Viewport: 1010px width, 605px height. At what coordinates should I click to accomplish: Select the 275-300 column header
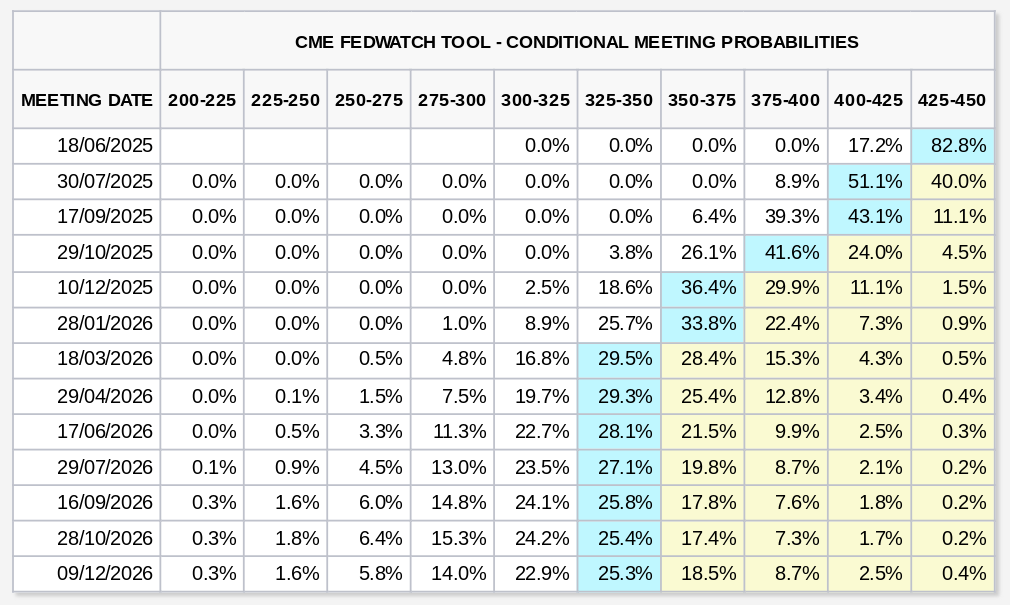[452, 100]
